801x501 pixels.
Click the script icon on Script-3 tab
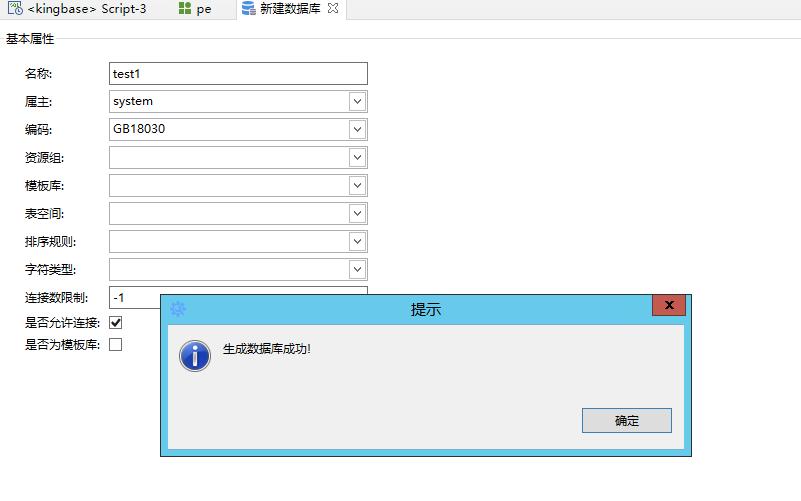(x=15, y=8)
